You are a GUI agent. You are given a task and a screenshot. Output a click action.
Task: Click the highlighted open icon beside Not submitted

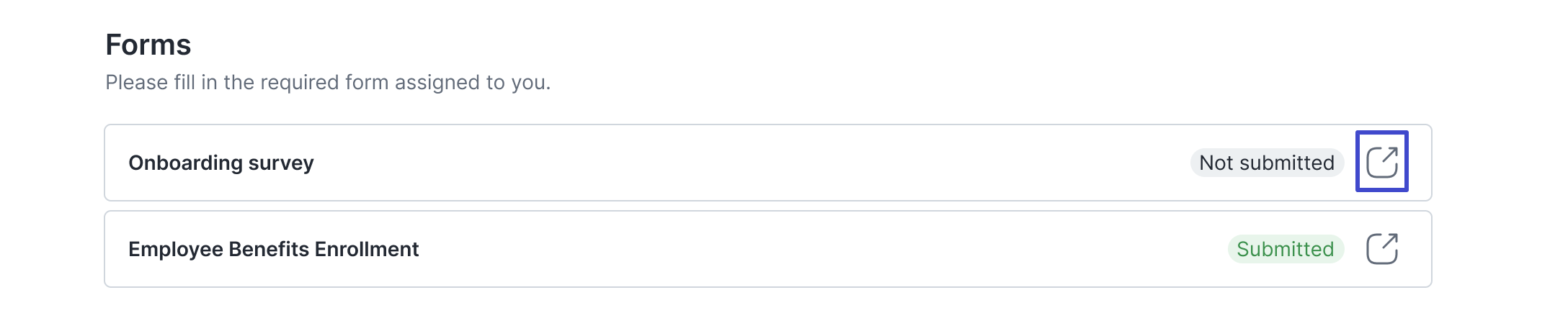[1382, 162]
